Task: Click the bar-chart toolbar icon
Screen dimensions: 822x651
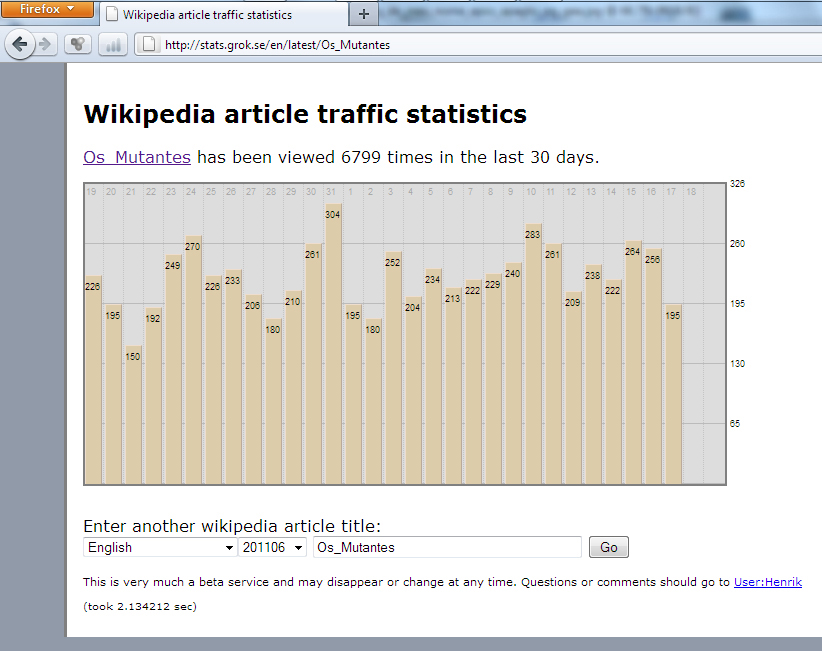Action: pyautogui.click(x=112, y=44)
